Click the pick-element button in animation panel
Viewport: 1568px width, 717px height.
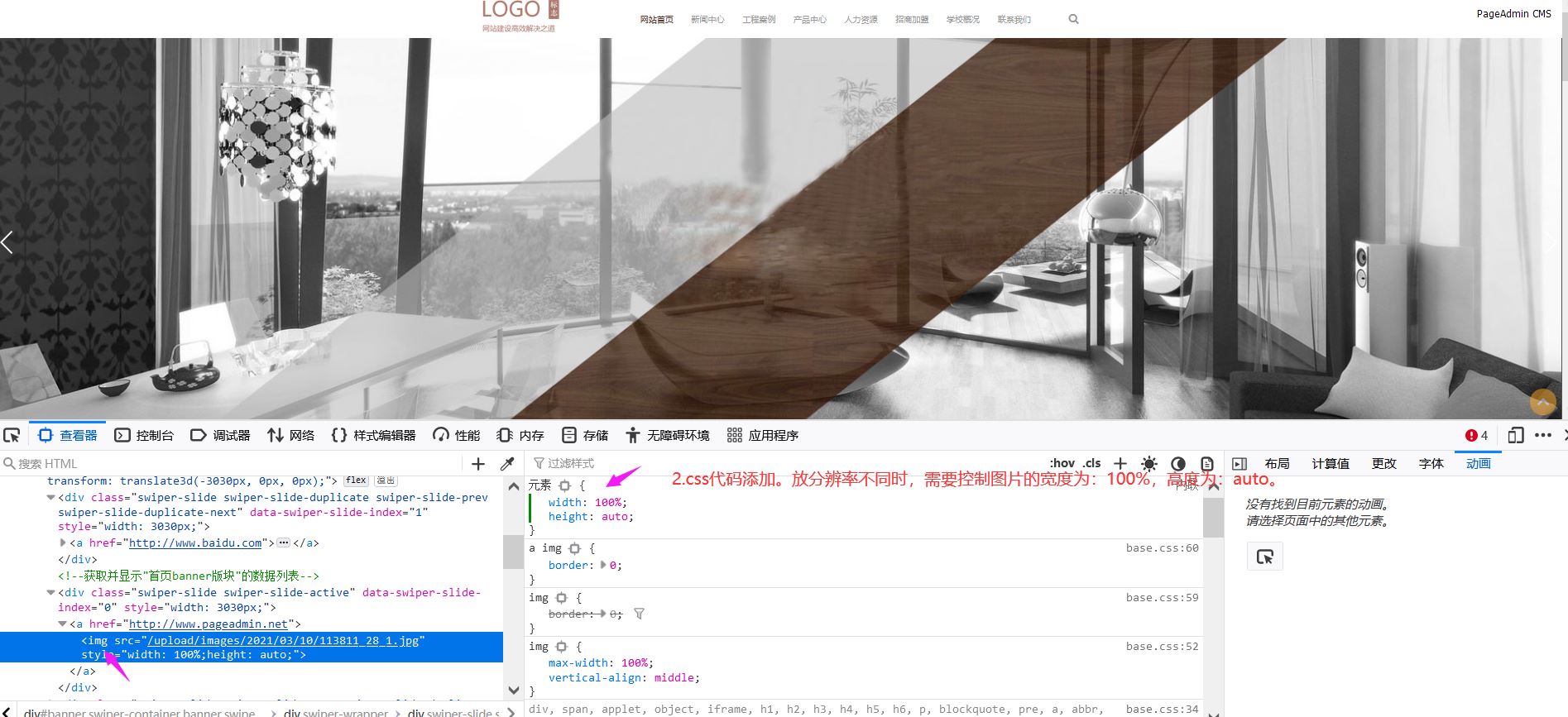[x=1265, y=557]
